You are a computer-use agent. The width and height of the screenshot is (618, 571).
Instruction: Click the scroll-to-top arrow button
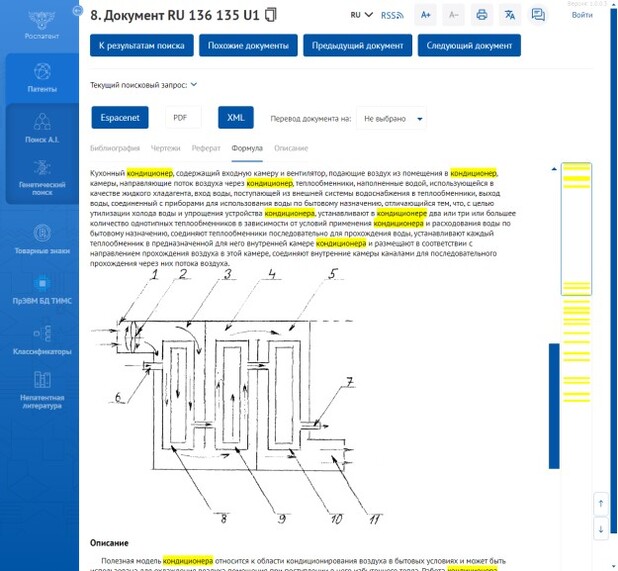tap(601, 503)
